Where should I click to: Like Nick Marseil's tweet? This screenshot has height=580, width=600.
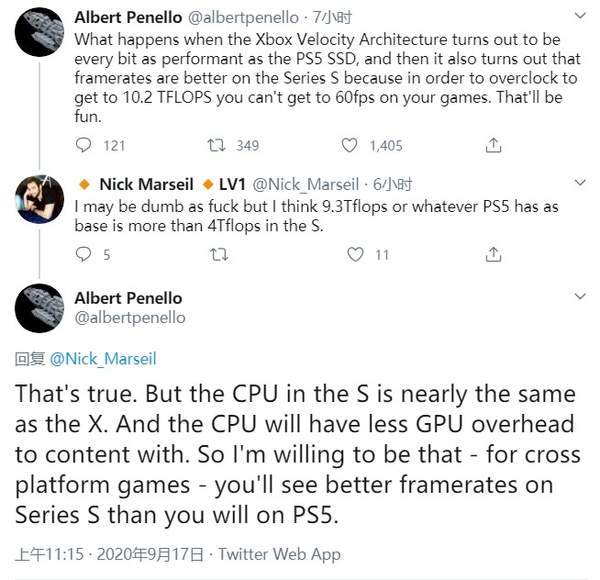tap(355, 255)
